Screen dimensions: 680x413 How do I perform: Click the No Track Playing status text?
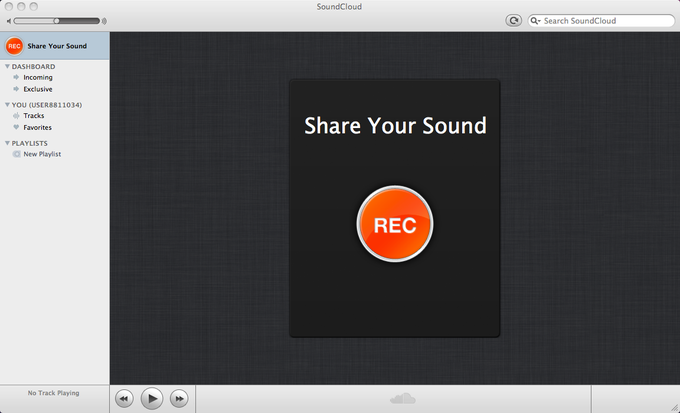pos(53,393)
